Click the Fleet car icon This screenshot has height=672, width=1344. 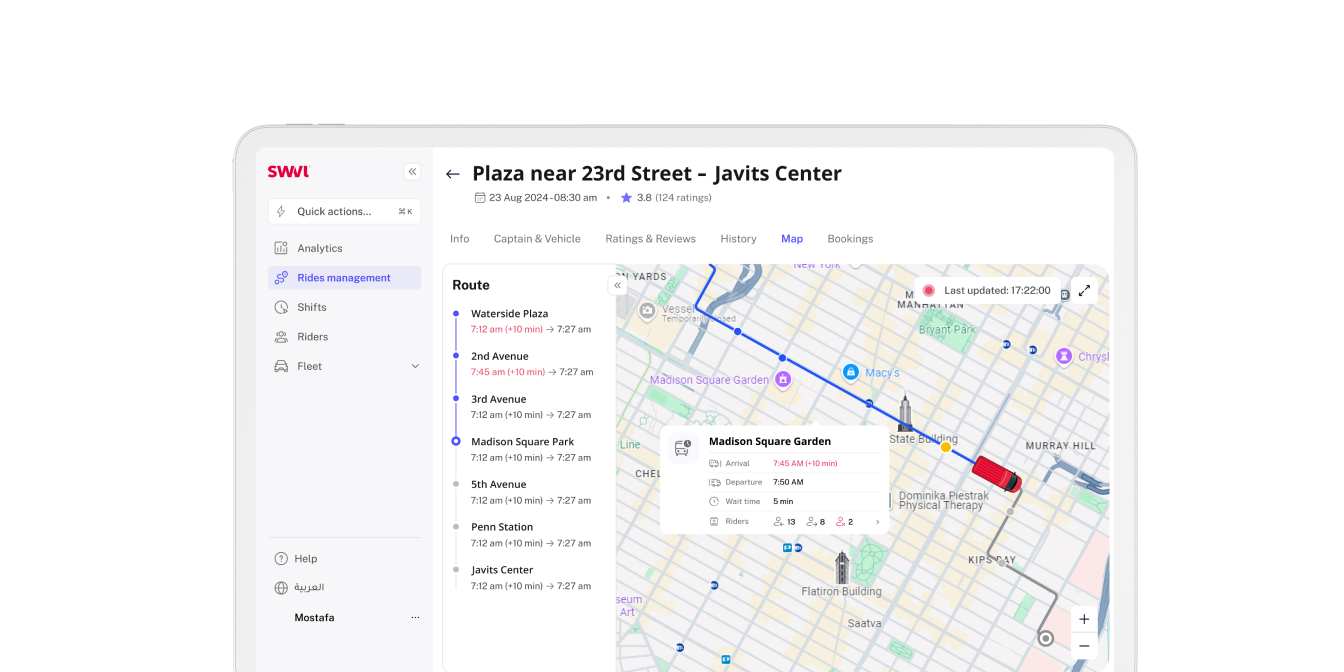[281, 366]
